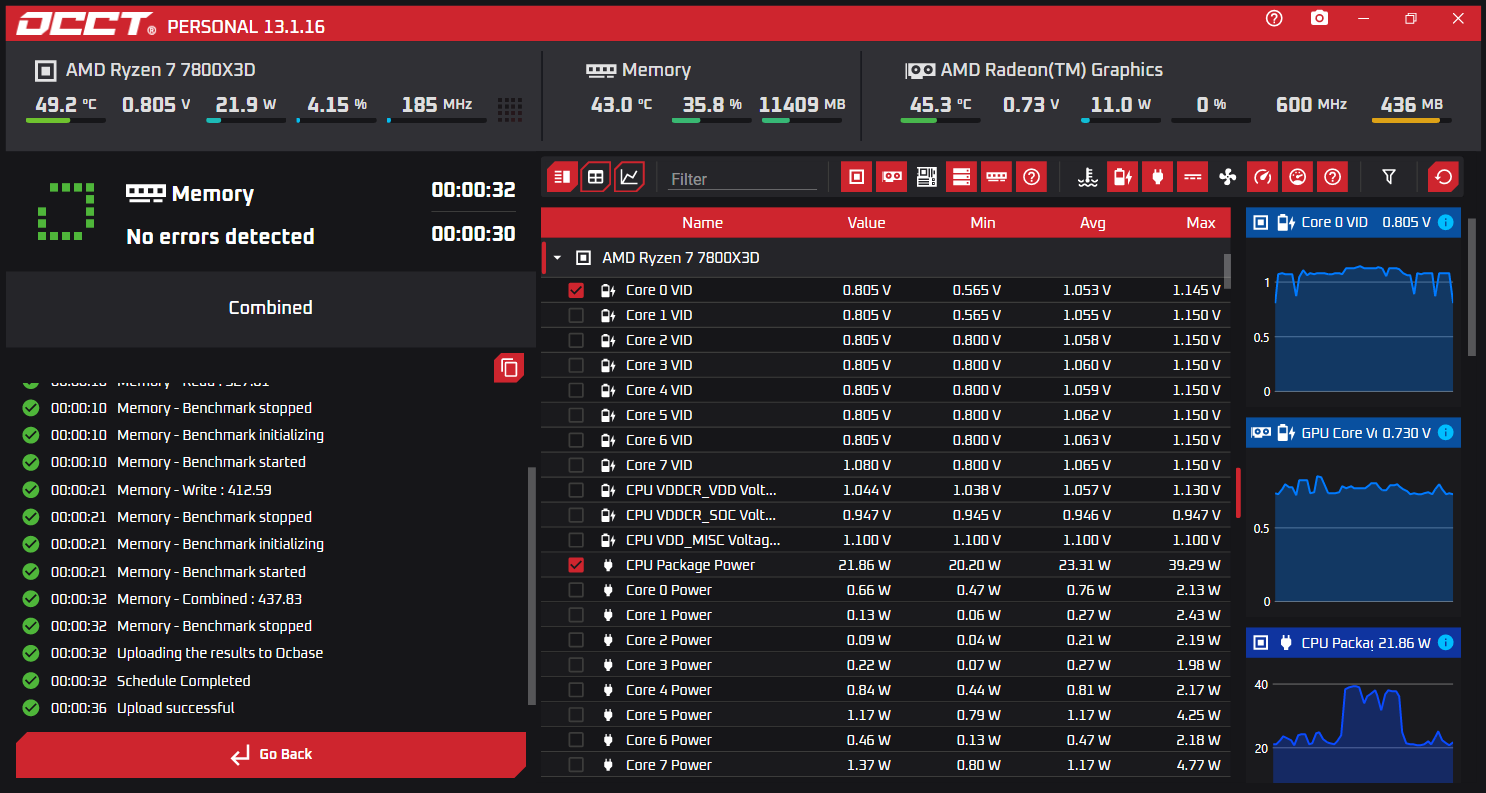Sort the table by the Min column header
Screen dimensions: 1486x793
pyautogui.click(x=983, y=223)
